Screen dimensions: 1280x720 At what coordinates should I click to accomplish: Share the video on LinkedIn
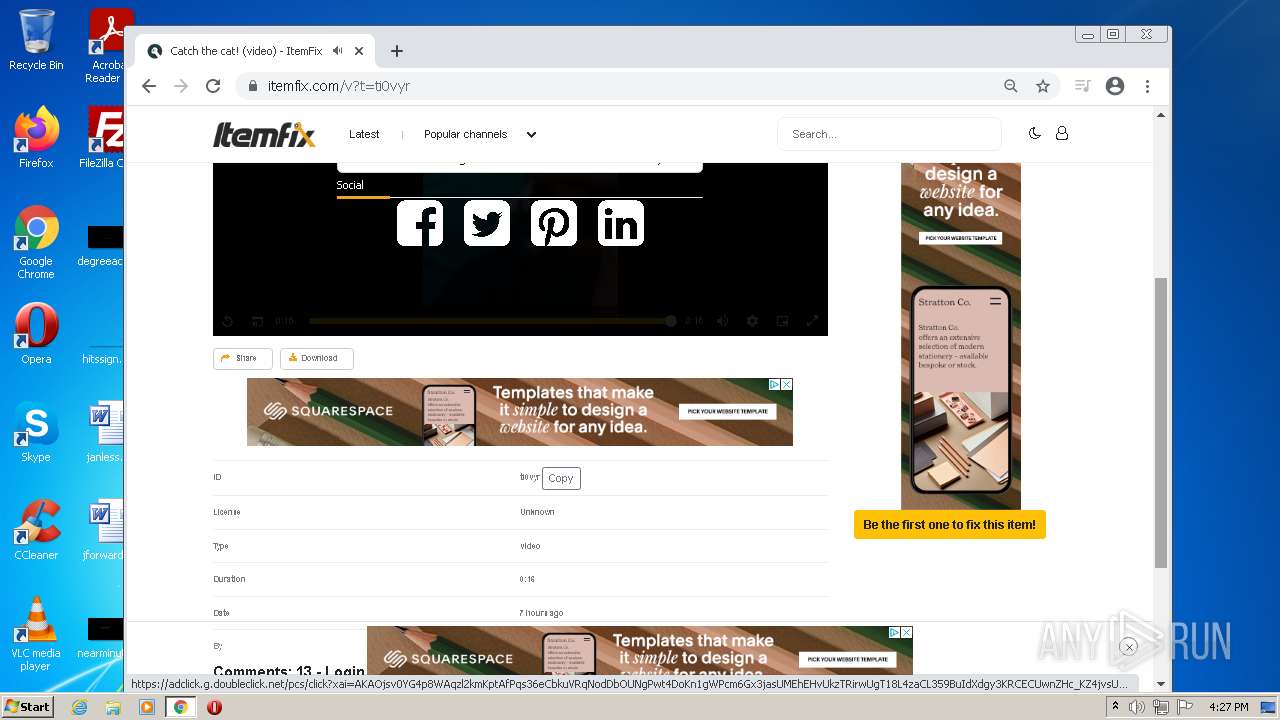point(621,223)
